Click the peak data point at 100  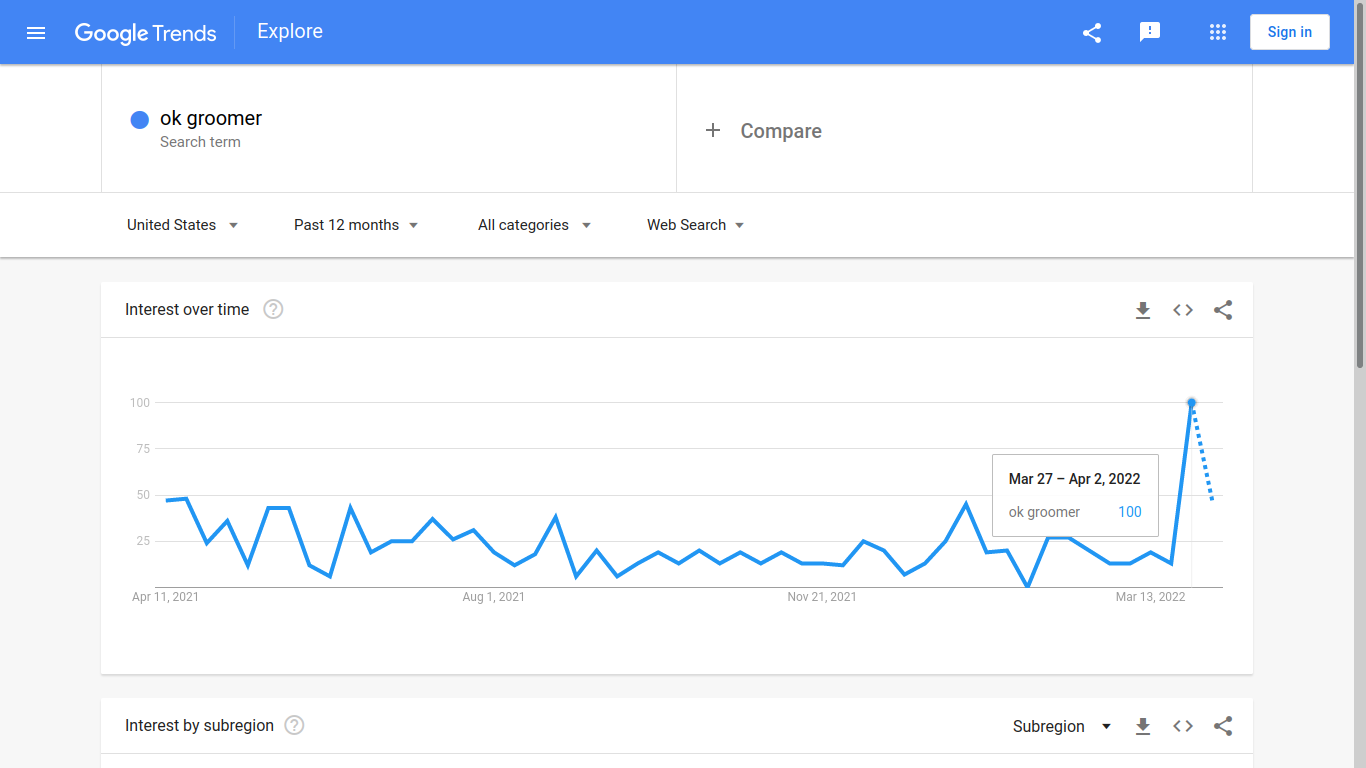(x=1191, y=403)
